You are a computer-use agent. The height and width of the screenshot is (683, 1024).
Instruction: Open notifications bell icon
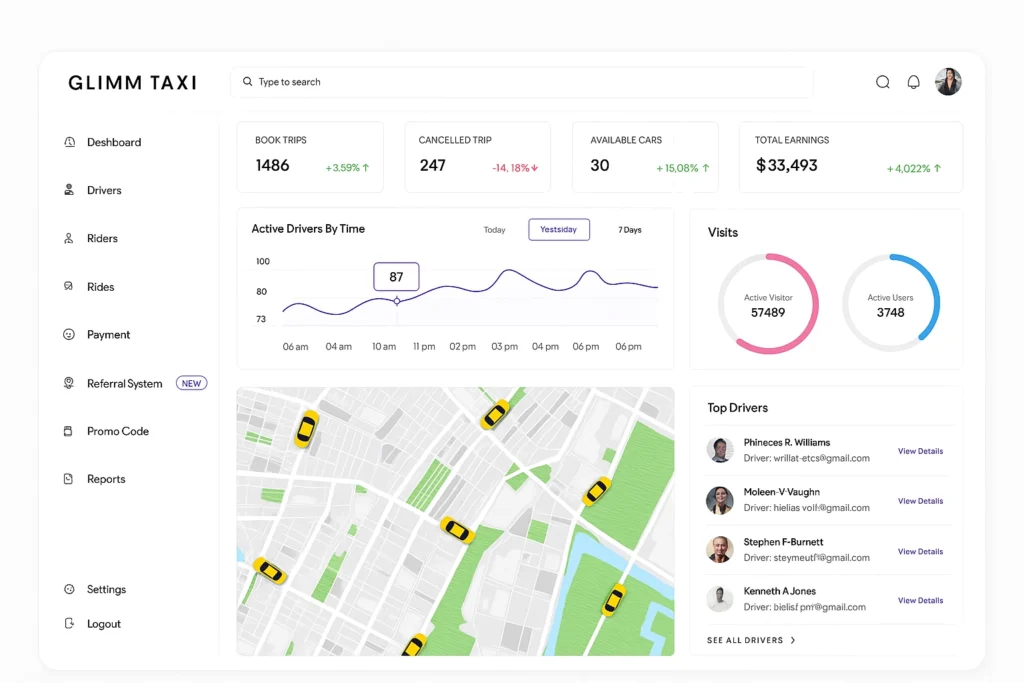coord(913,82)
